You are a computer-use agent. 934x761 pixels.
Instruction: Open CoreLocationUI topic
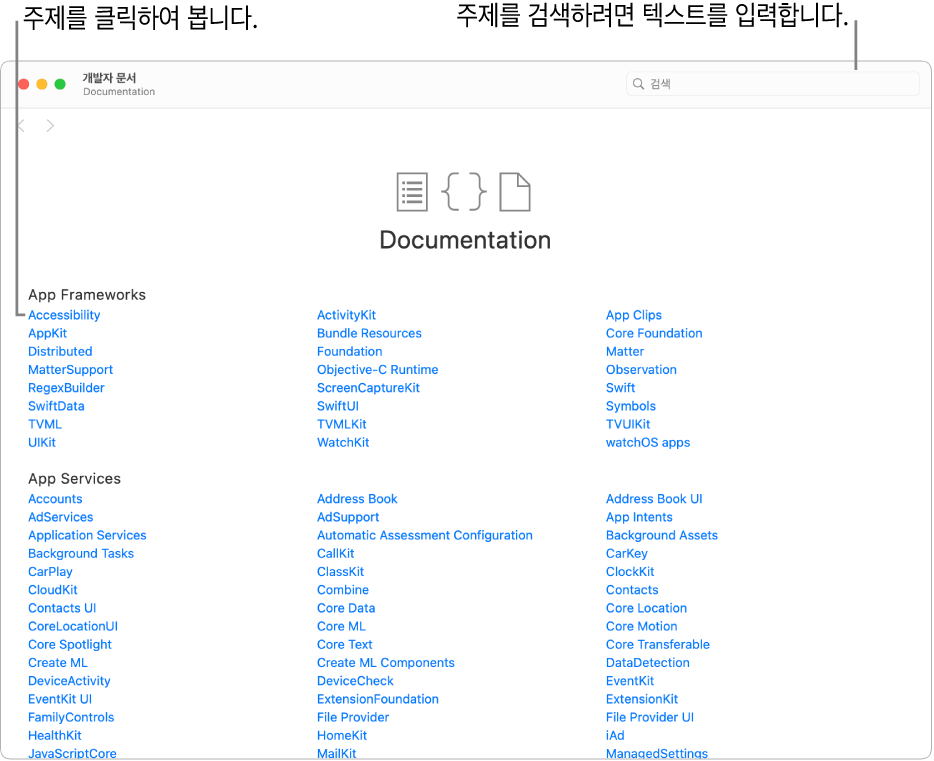click(73, 626)
